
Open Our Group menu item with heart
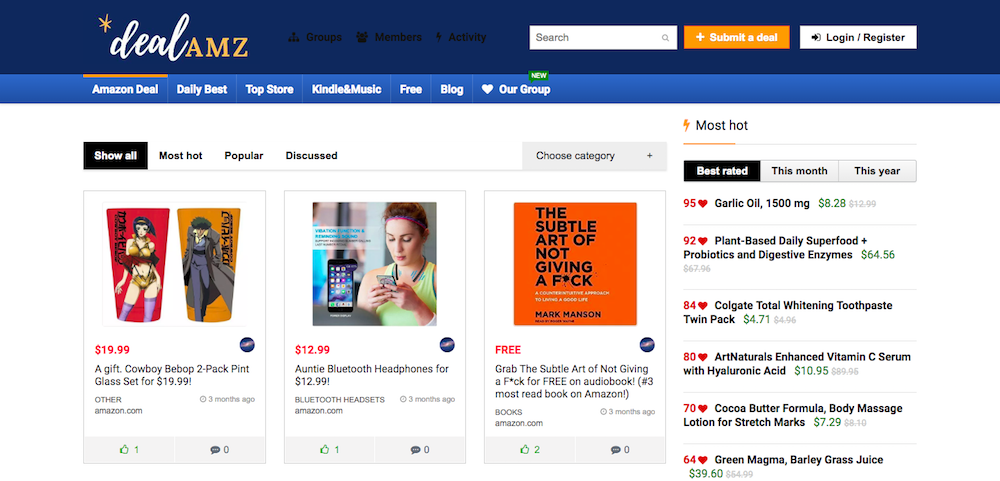tap(516, 89)
